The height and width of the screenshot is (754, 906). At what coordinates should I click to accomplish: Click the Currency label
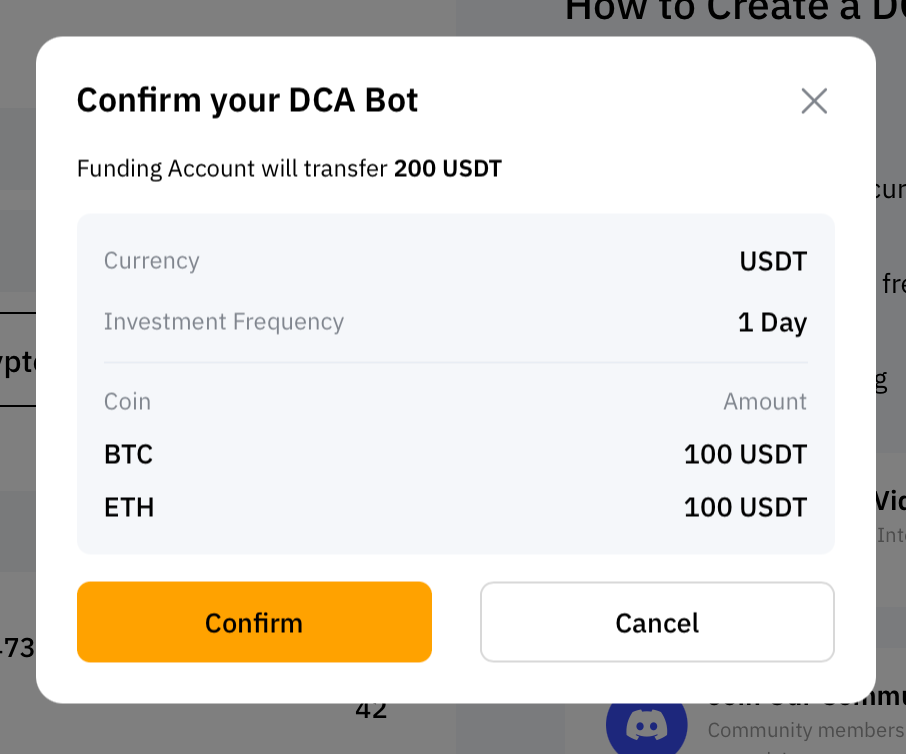(152, 261)
